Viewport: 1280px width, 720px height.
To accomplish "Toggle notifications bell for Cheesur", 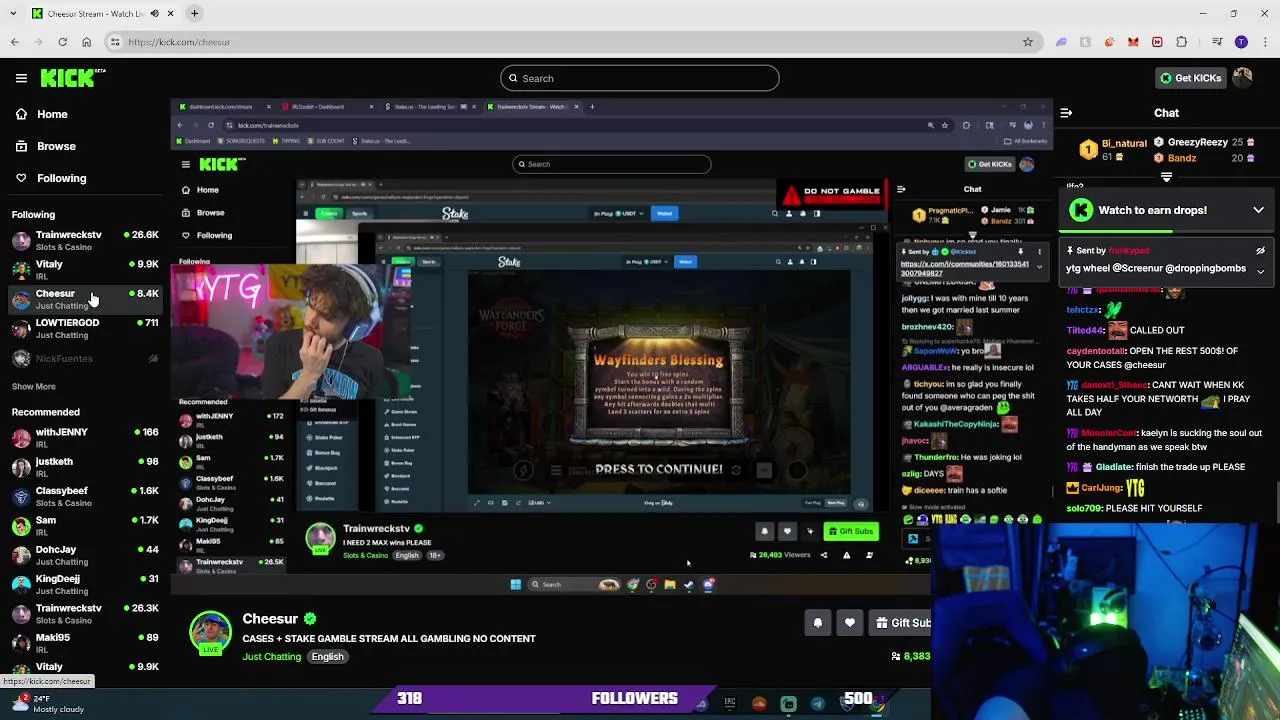I will coord(817,623).
